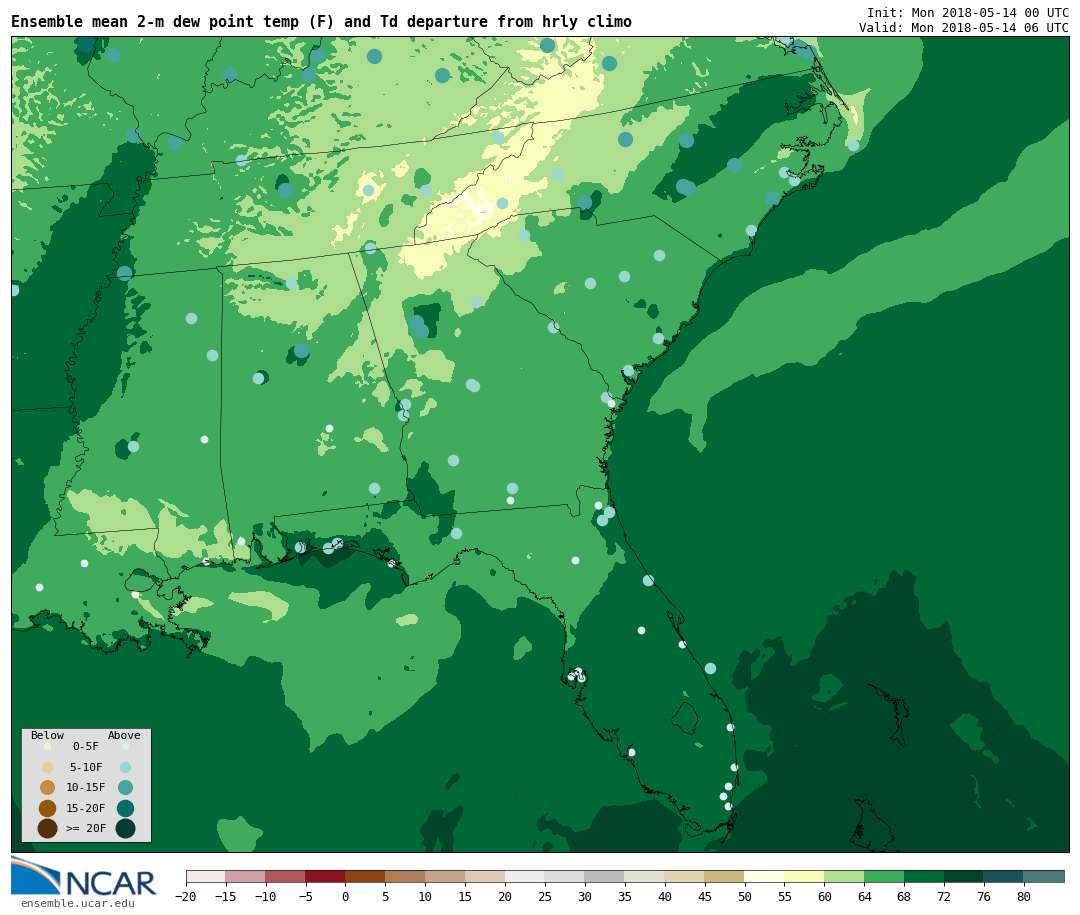The width and height of the screenshot is (1080, 915).
Task: Click the '50' colorbar tick label
Action: pyautogui.click(x=745, y=896)
